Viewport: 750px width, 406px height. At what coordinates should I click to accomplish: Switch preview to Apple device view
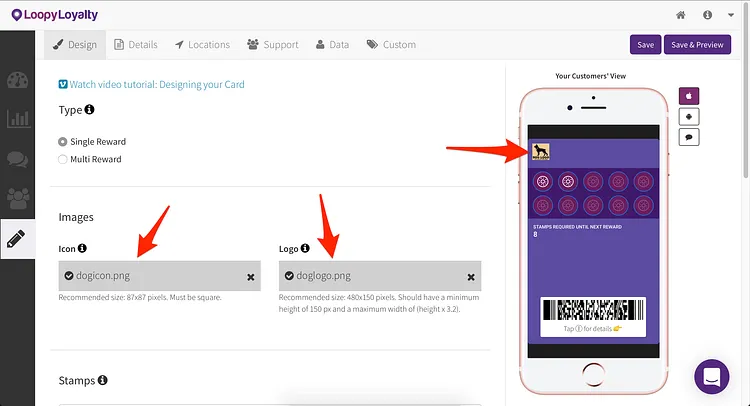point(689,96)
